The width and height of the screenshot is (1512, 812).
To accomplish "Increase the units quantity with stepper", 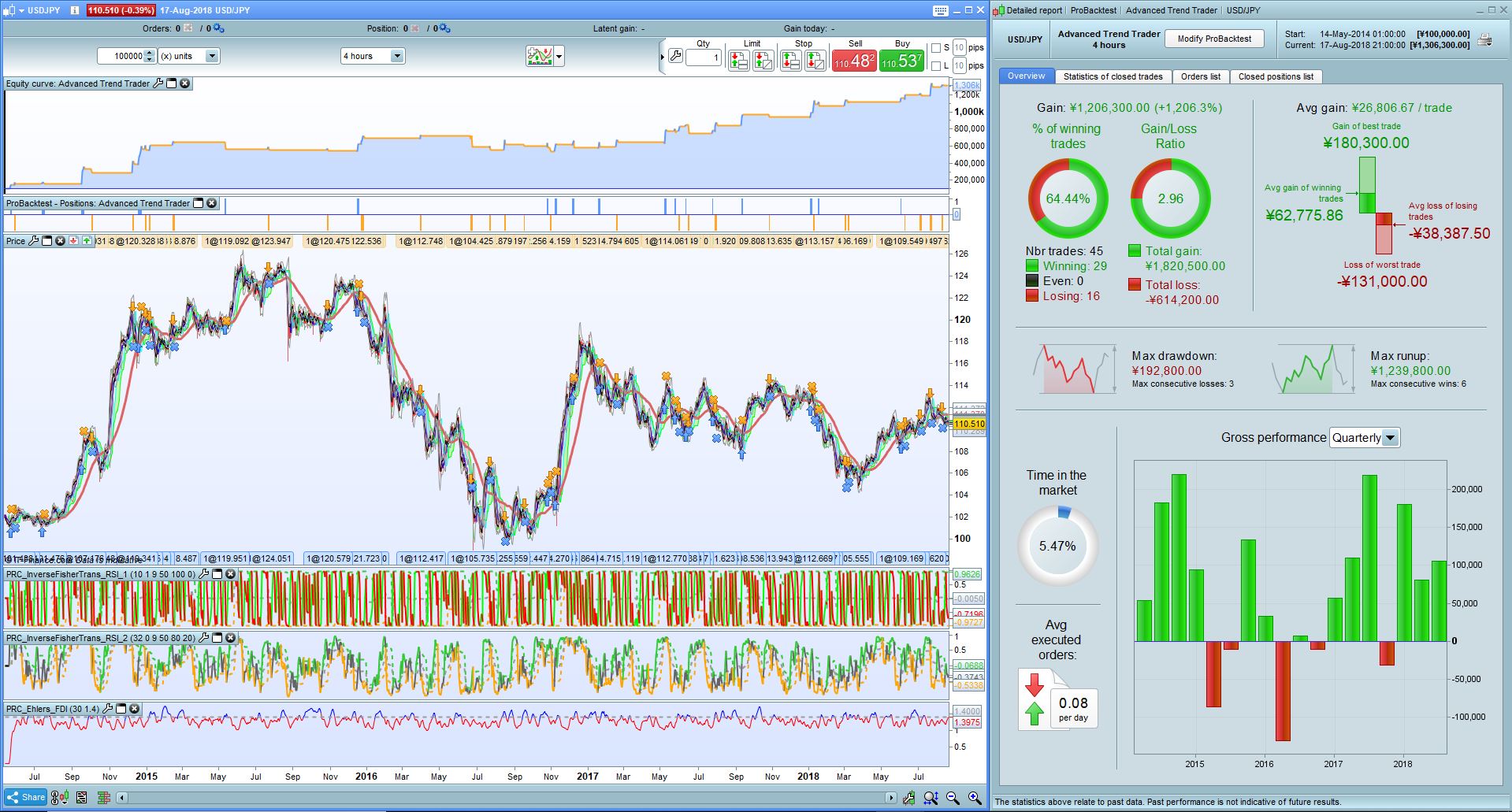I will pos(150,53).
